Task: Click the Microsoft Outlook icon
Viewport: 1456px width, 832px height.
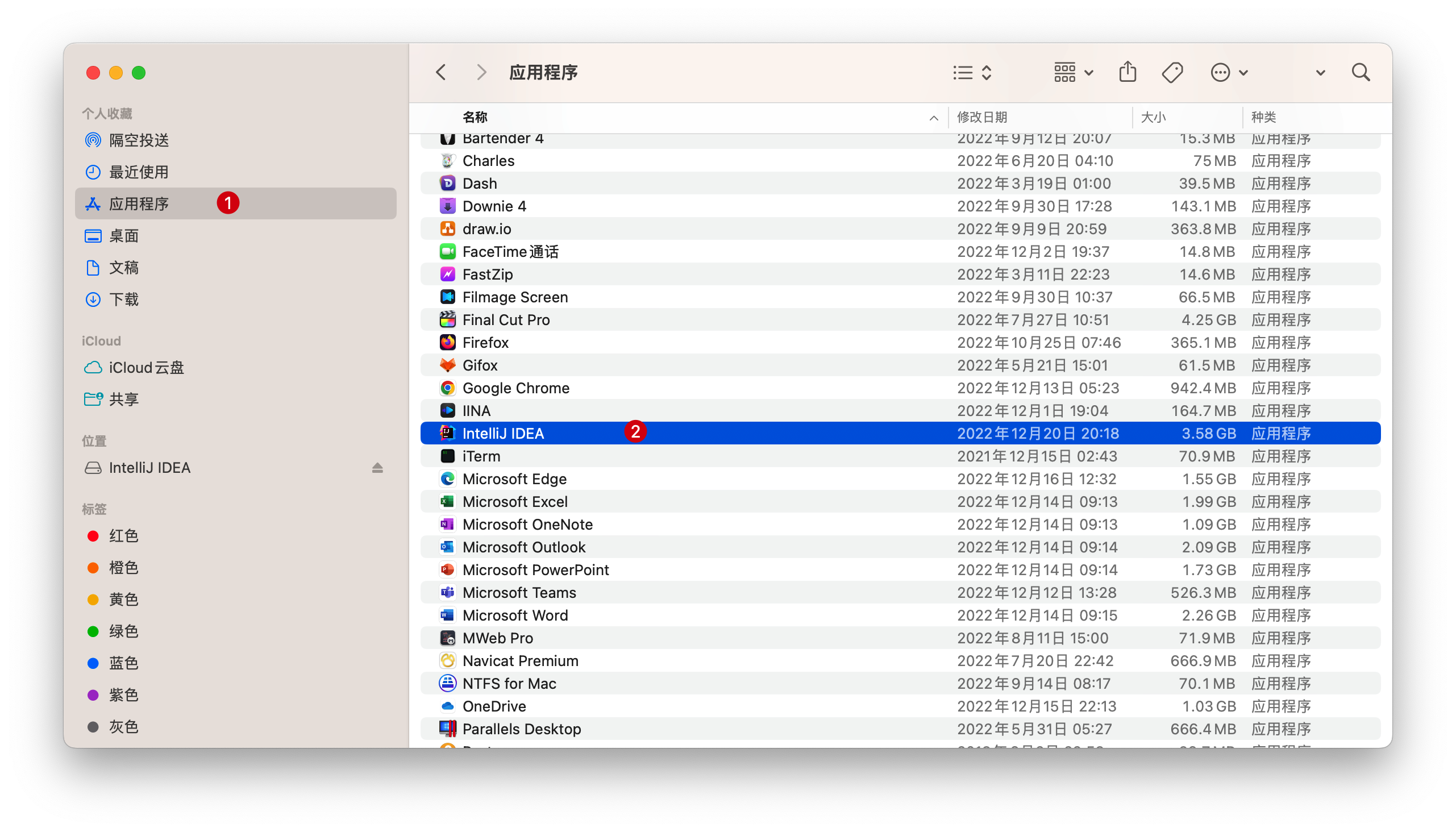Action: click(x=447, y=547)
